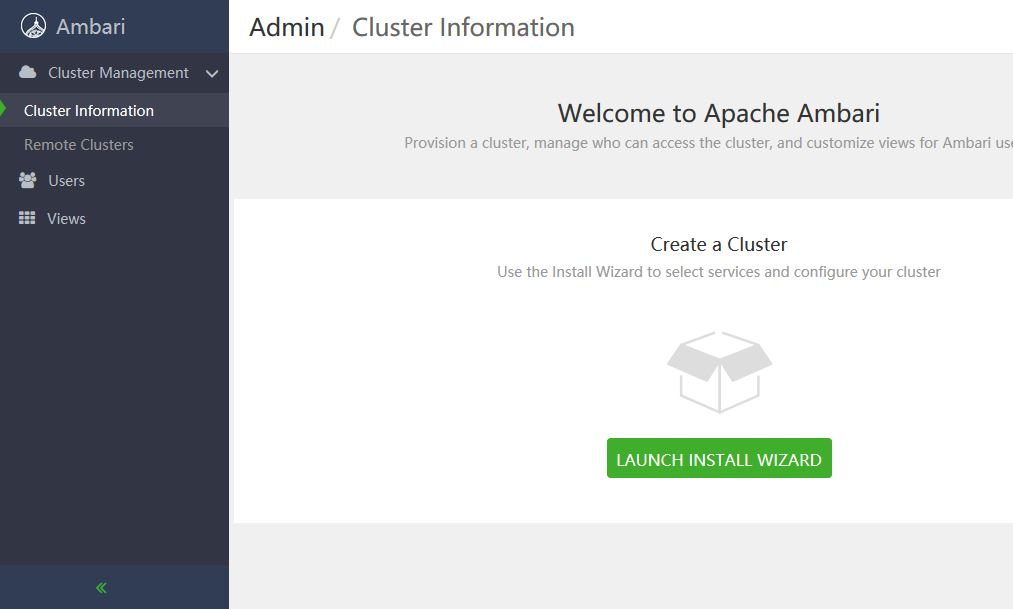The image size is (1013, 609).
Task: Click the Cluster Information breadcrumb title
Action: tap(463, 27)
